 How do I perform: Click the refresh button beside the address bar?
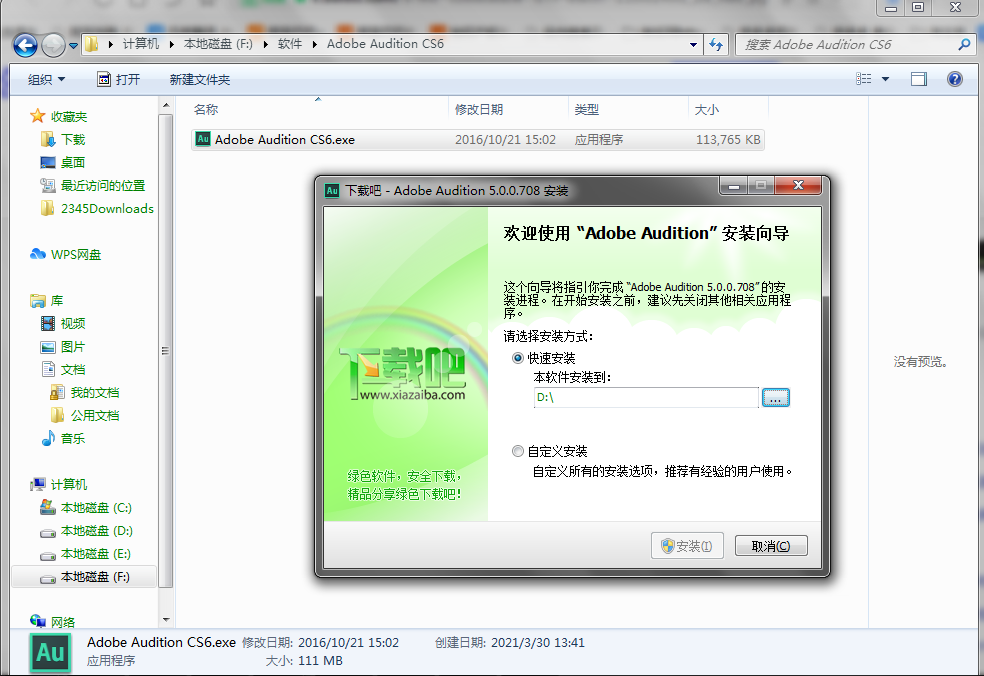[x=715, y=45]
